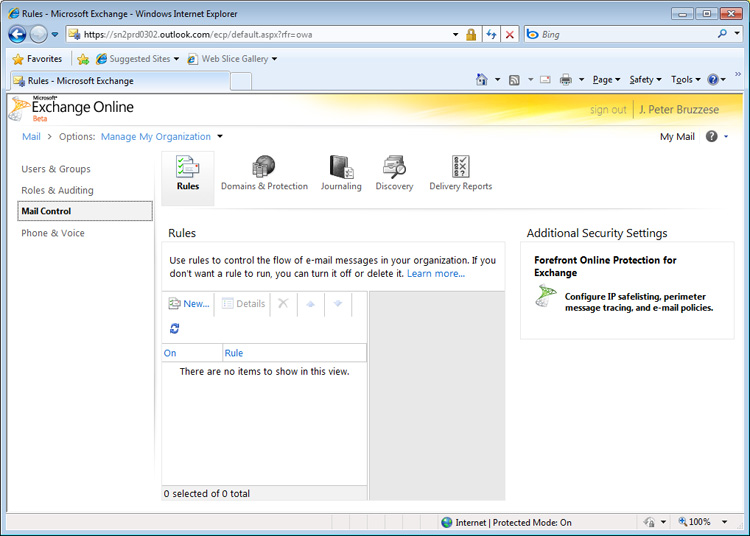
Task: Click the Bing search input field
Action: (625, 34)
